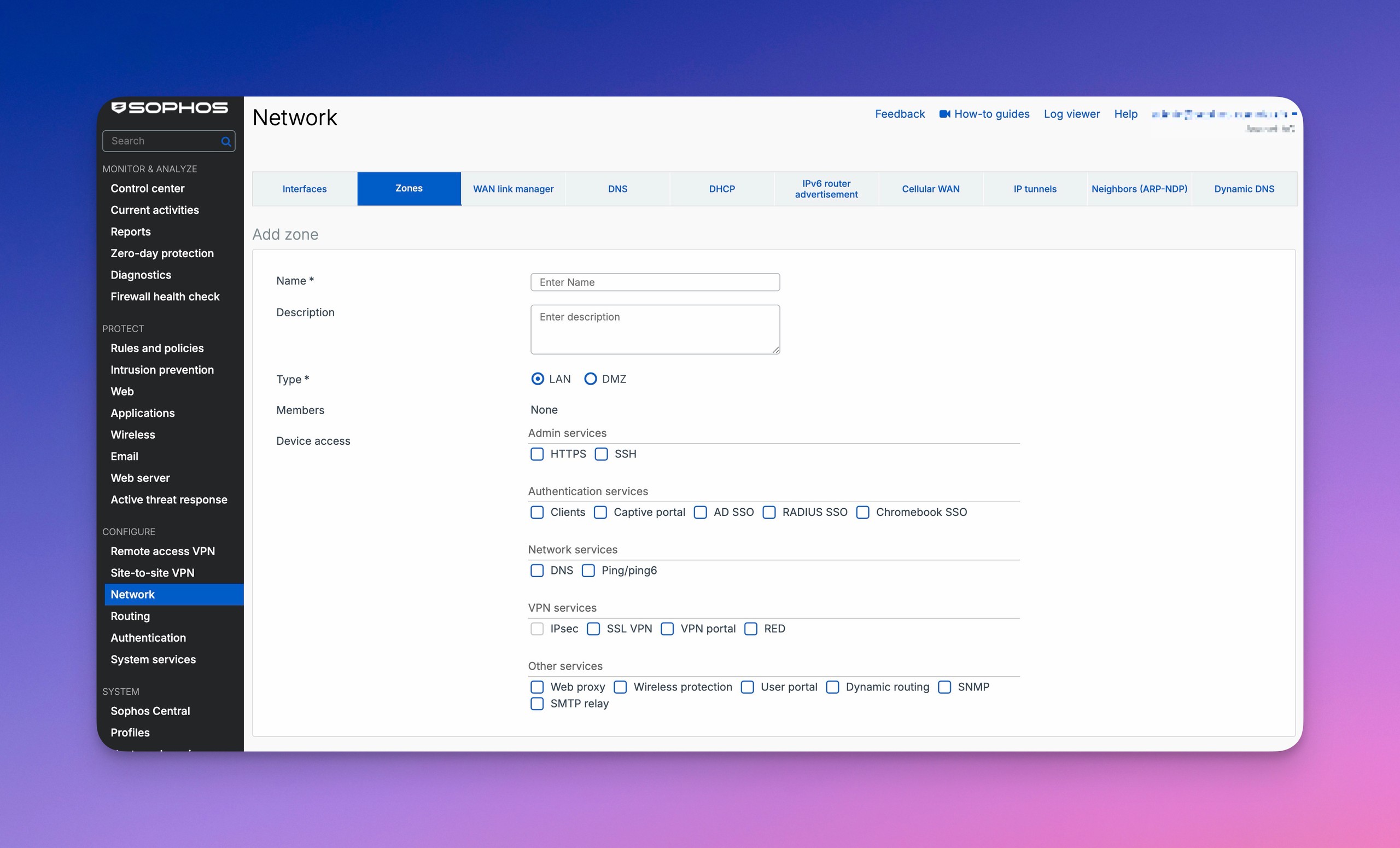The width and height of the screenshot is (1400, 848).
Task: Open the Help link
Action: click(x=1125, y=114)
